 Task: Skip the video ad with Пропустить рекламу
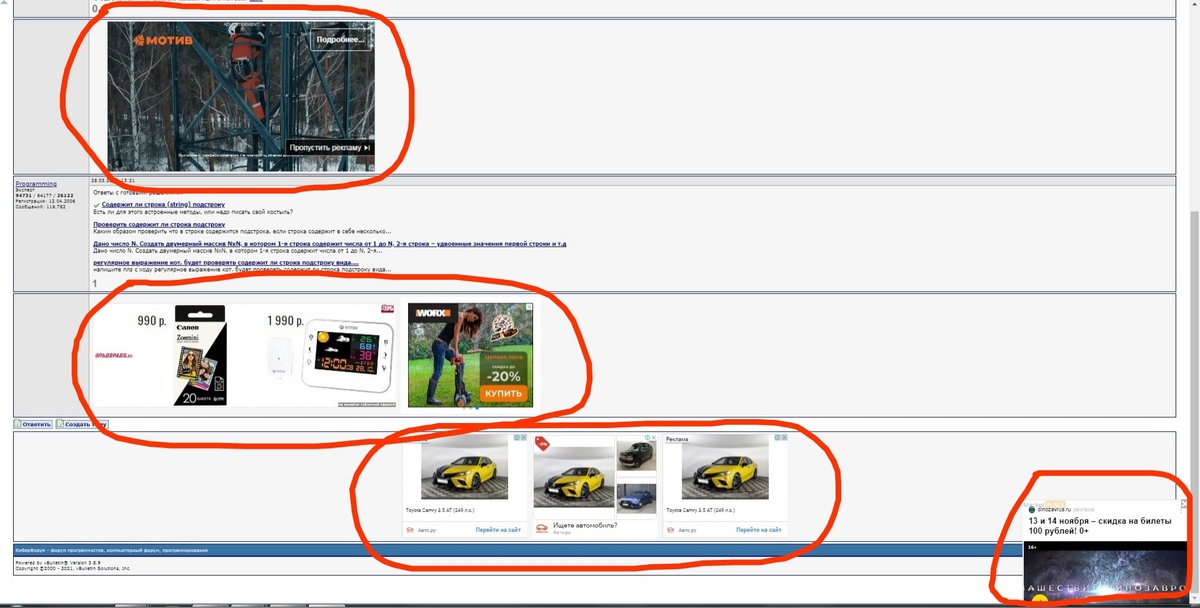(x=330, y=148)
